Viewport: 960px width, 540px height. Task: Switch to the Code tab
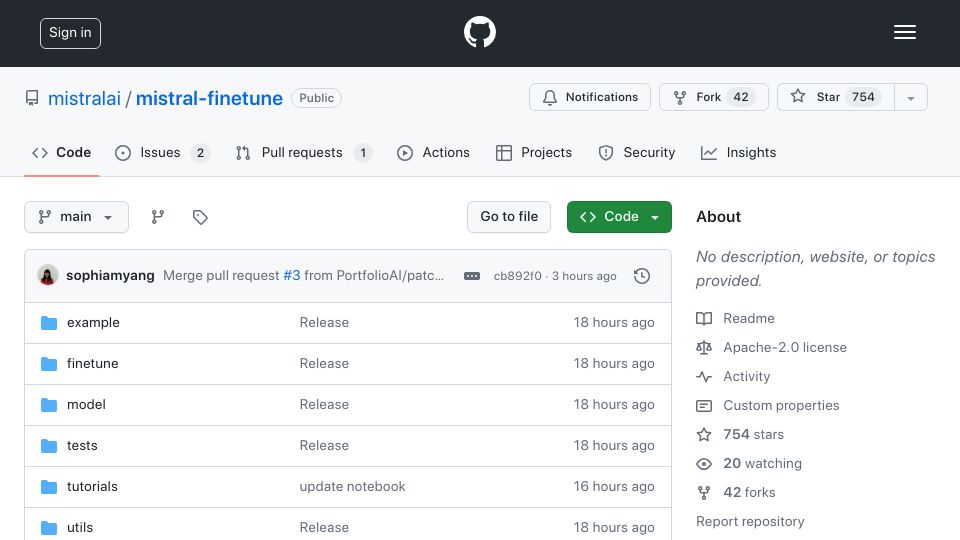click(x=62, y=152)
